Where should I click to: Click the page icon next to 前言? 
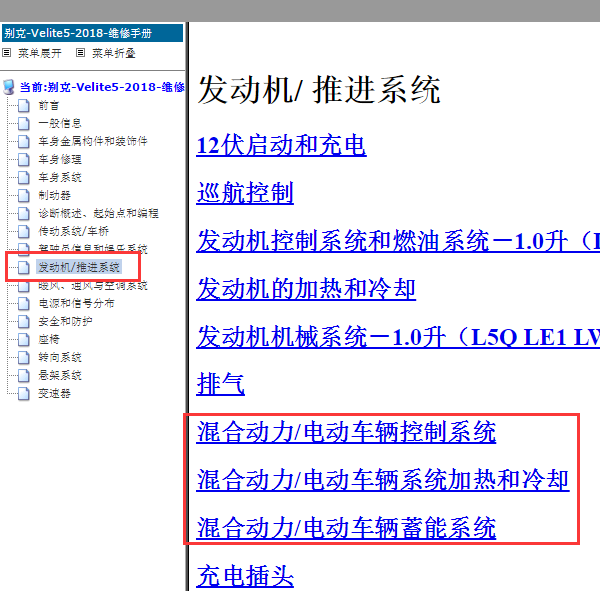click(x=24, y=105)
